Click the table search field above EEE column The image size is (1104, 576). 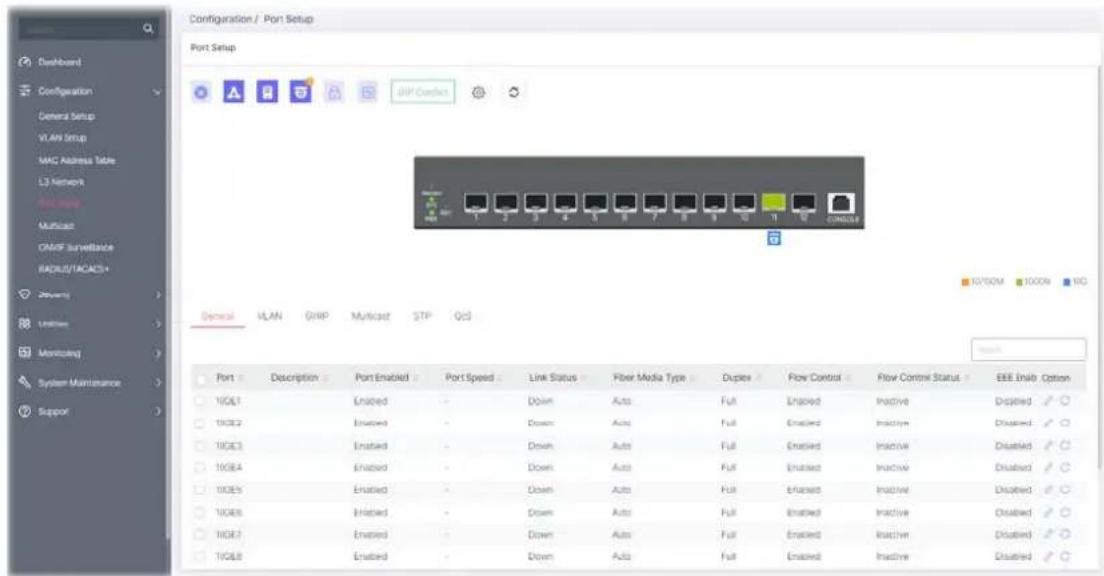coord(1029,349)
